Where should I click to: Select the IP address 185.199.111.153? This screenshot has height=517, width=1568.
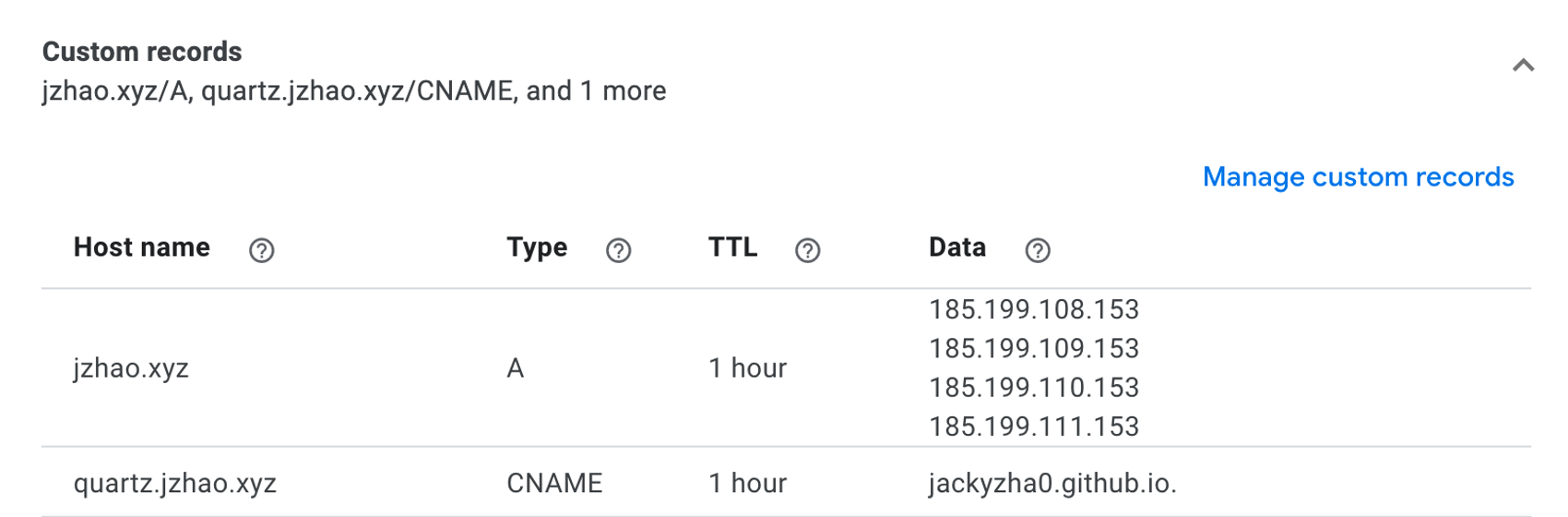point(1033,427)
